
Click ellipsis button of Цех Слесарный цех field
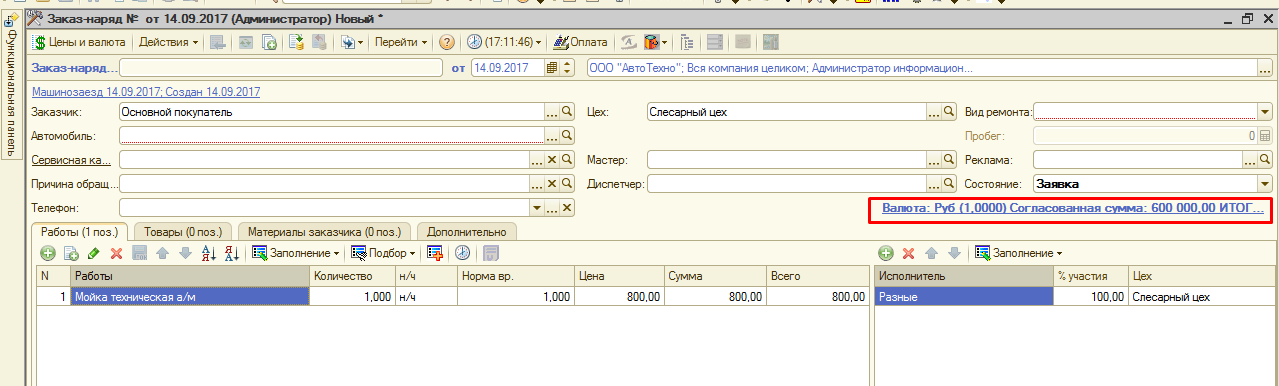[x=935, y=112]
